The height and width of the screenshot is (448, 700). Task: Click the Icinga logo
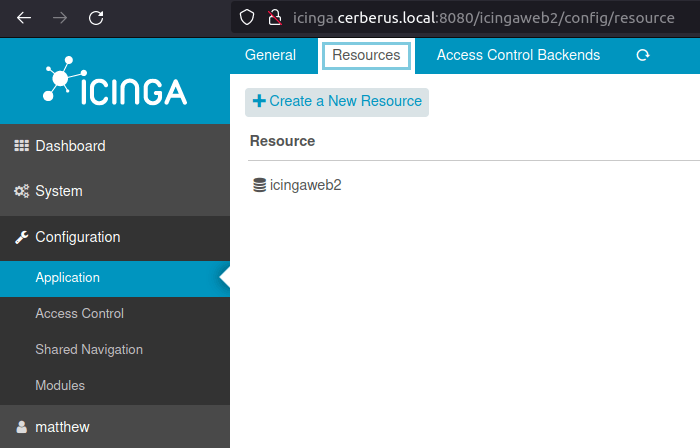tap(115, 81)
